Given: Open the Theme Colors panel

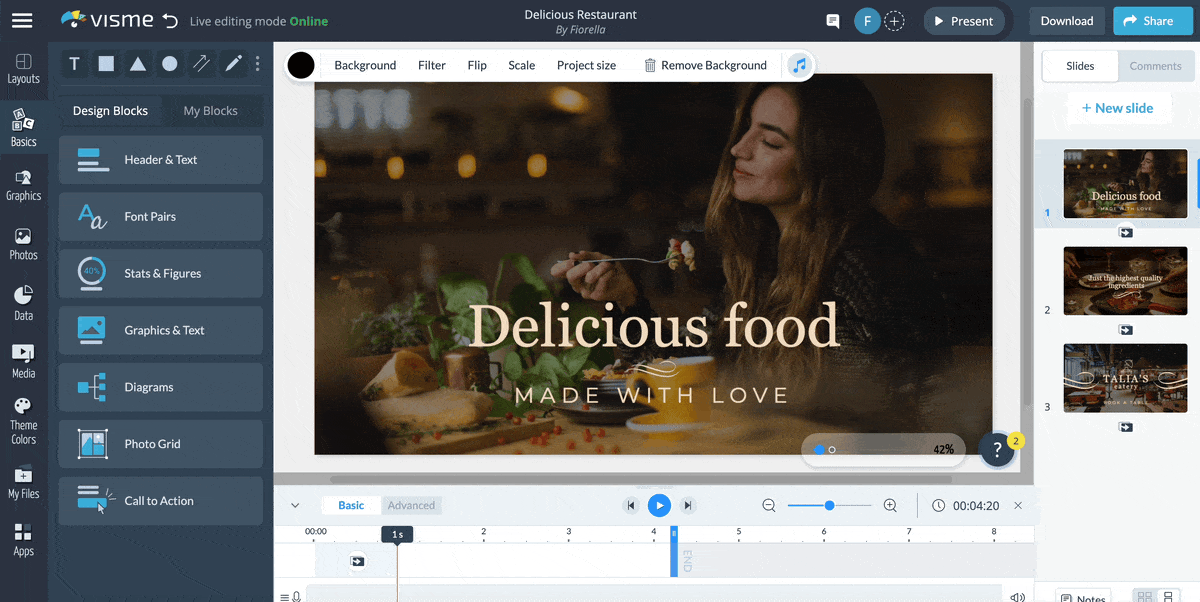Looking at the screenshot, I should (x=23, y=420).
